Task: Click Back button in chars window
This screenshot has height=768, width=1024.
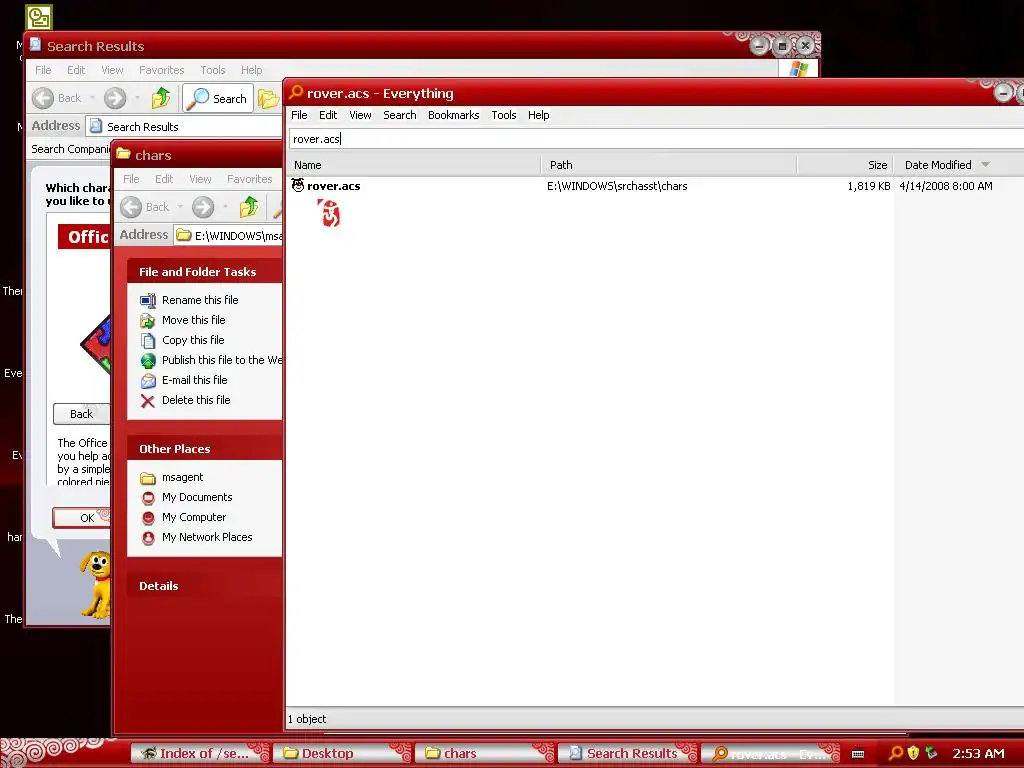Action: pyautogui.click(x=146, y=207)
